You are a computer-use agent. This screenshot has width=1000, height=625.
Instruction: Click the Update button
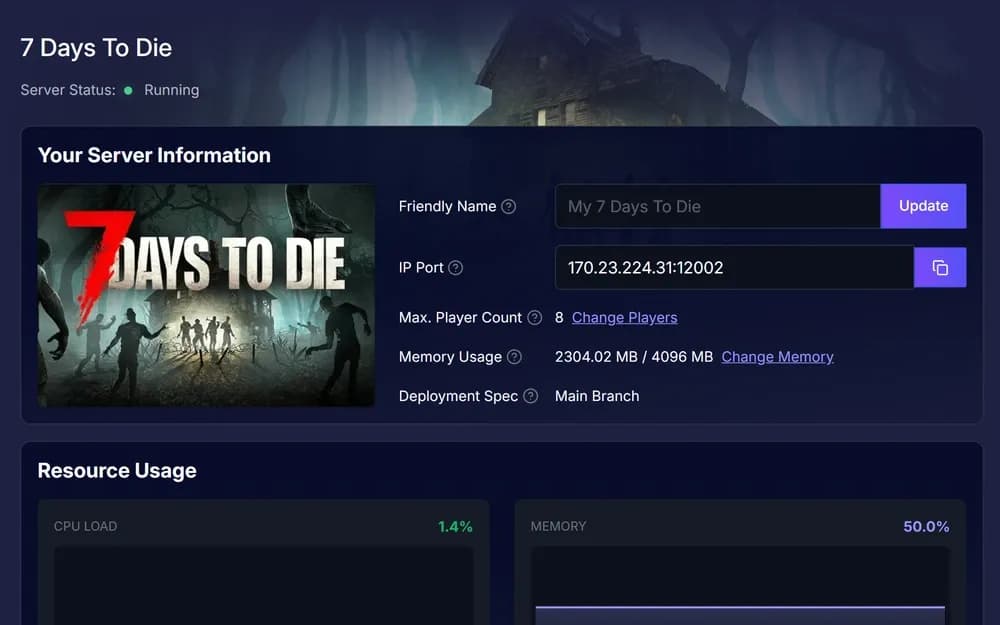pyautogui.click(x=923, y=206)
